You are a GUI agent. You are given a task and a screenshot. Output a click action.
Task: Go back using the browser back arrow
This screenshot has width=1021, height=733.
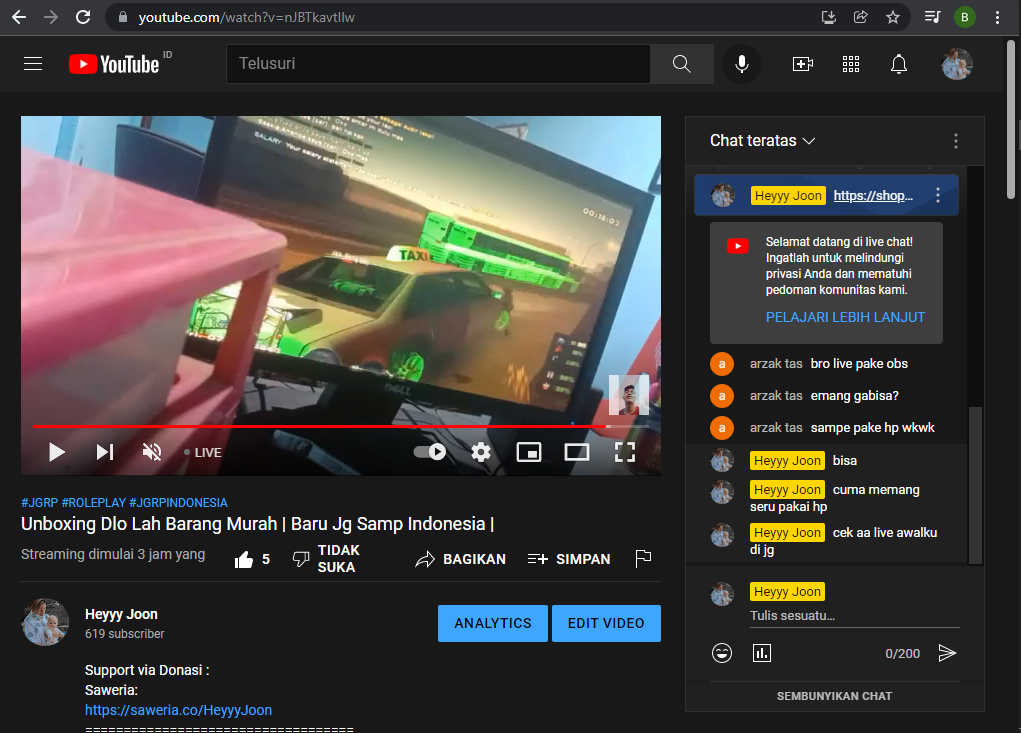coord(19,17)
